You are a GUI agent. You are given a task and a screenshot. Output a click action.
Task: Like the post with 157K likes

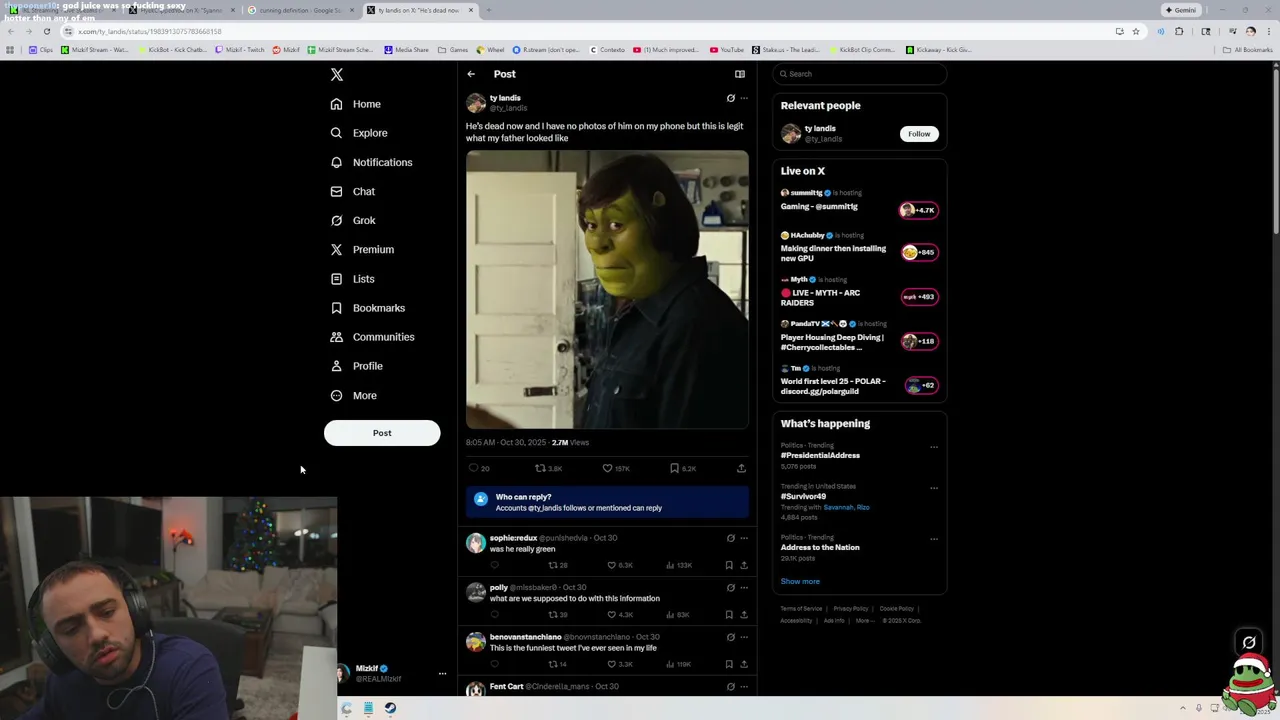607,468
